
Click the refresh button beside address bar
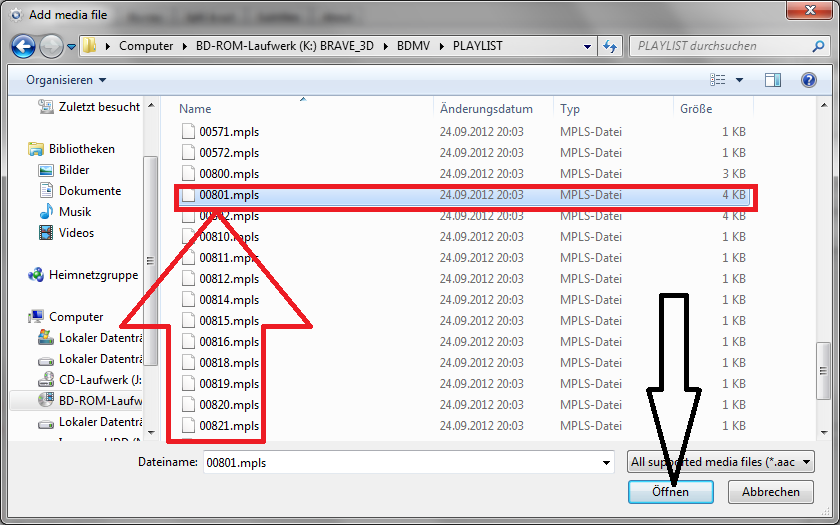610,46
